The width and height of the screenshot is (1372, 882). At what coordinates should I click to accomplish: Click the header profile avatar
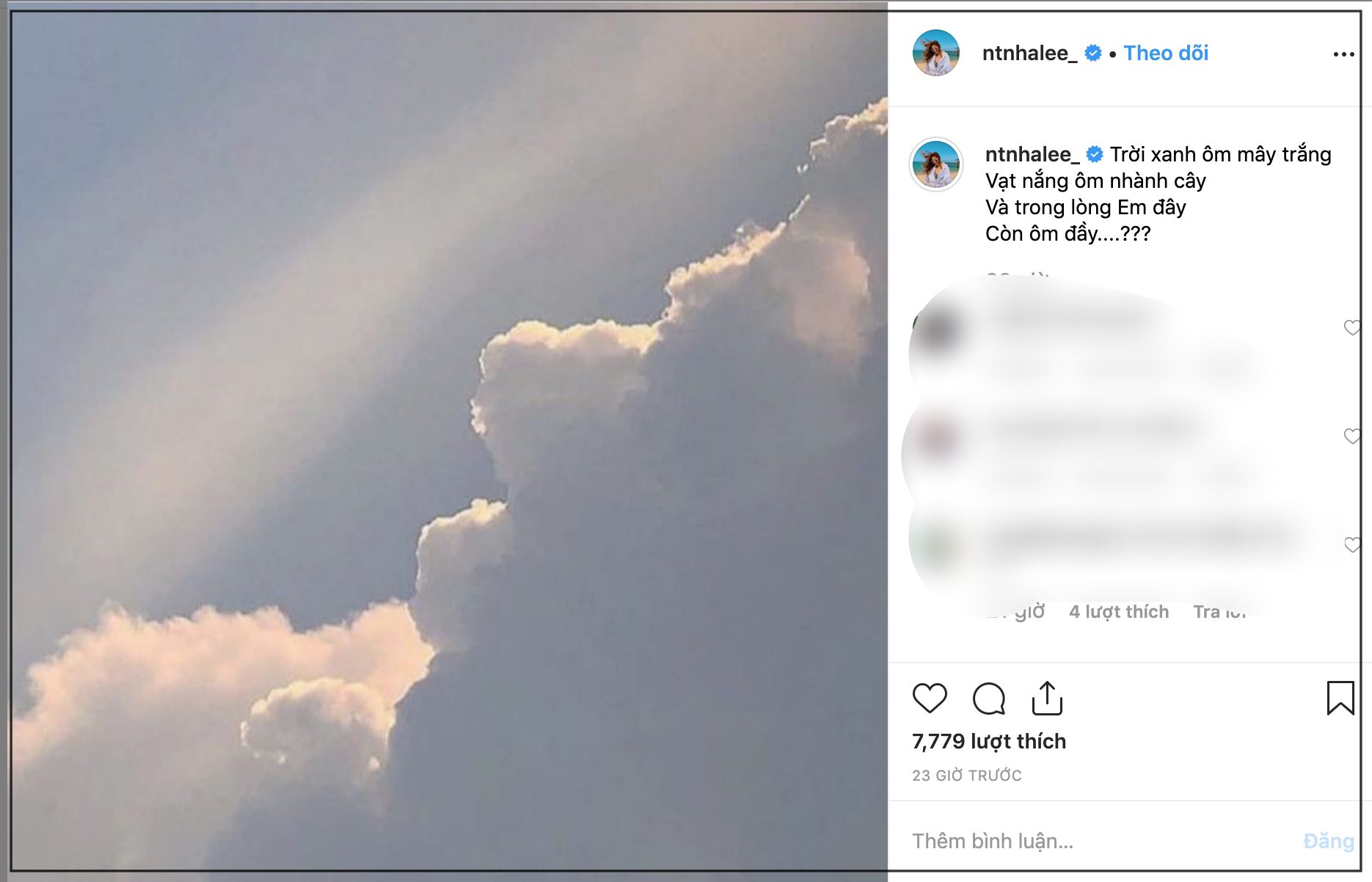[935, 53]
